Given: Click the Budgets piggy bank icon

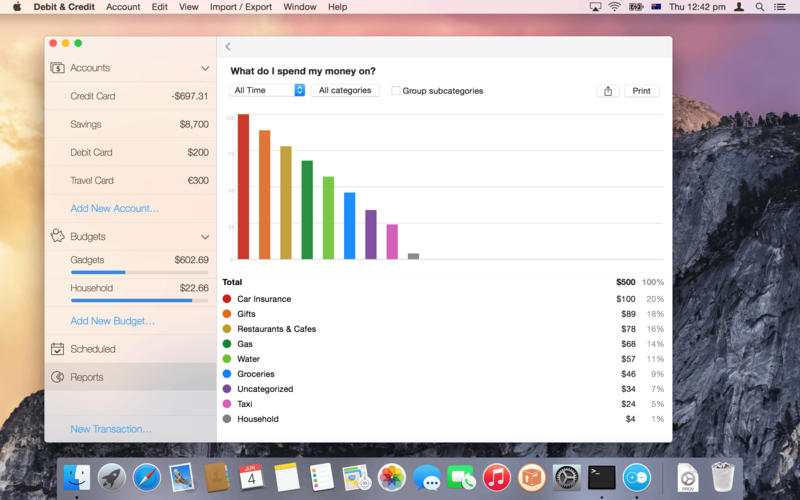Looking at the screenshot, I should [x=57, y=237].
